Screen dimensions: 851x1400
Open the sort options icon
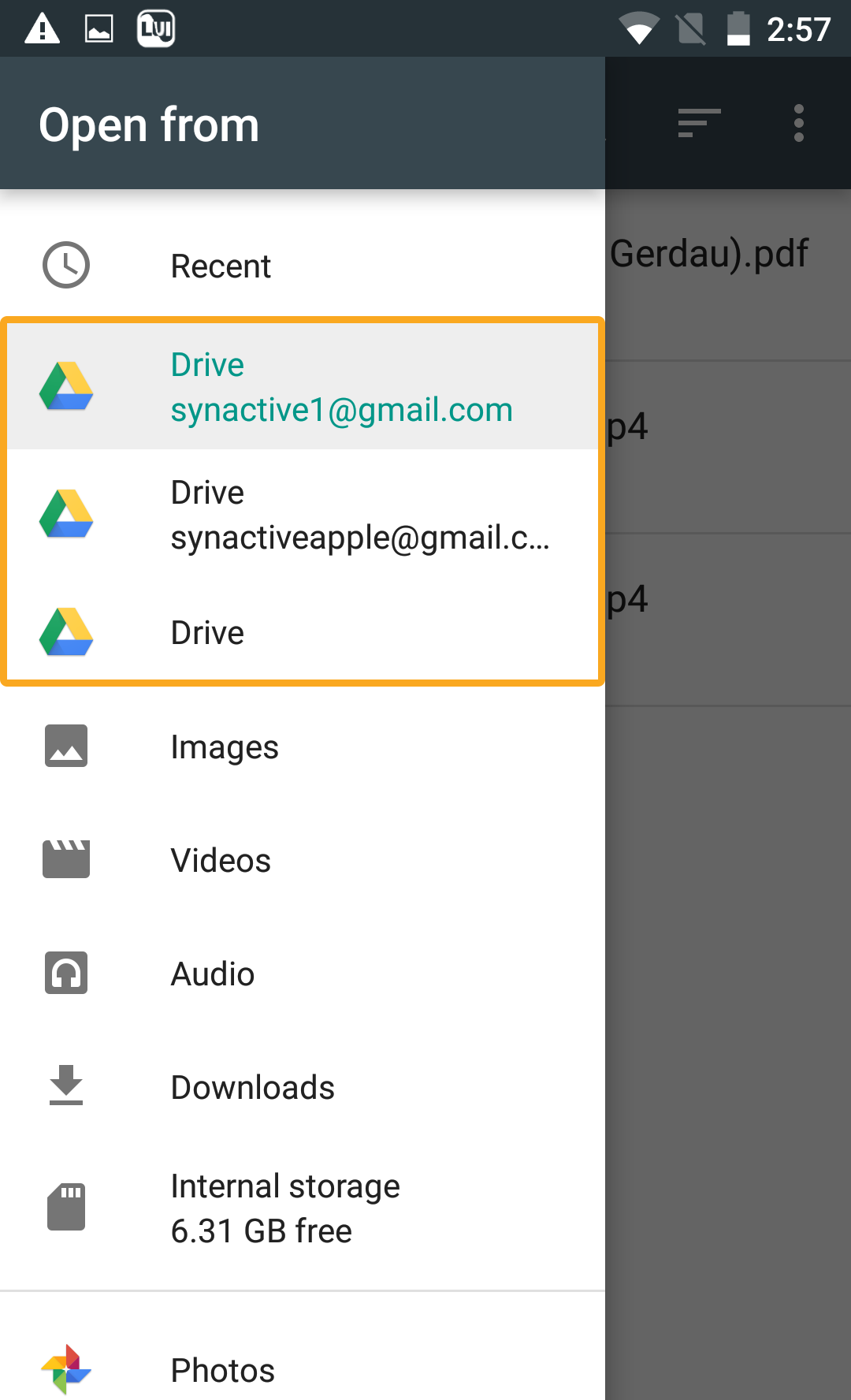[699, 123]
